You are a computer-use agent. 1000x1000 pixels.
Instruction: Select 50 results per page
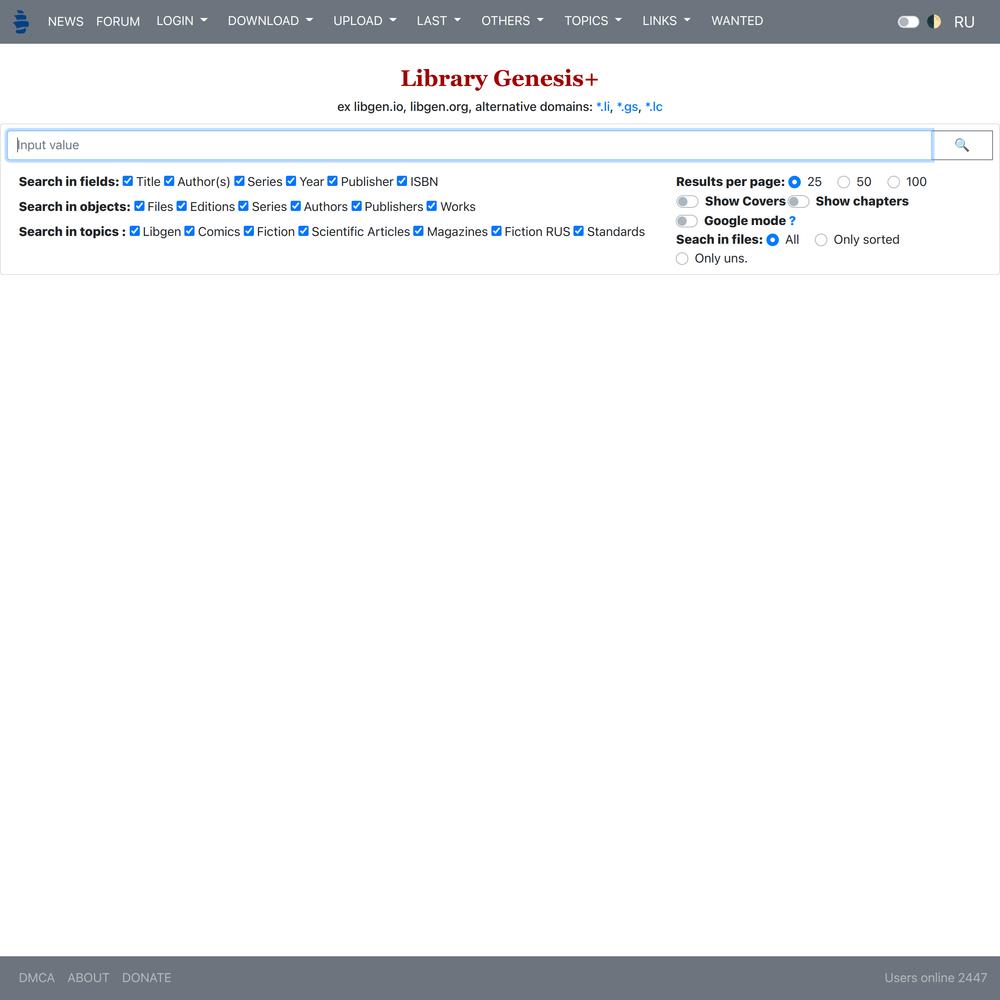pos(844,182)
